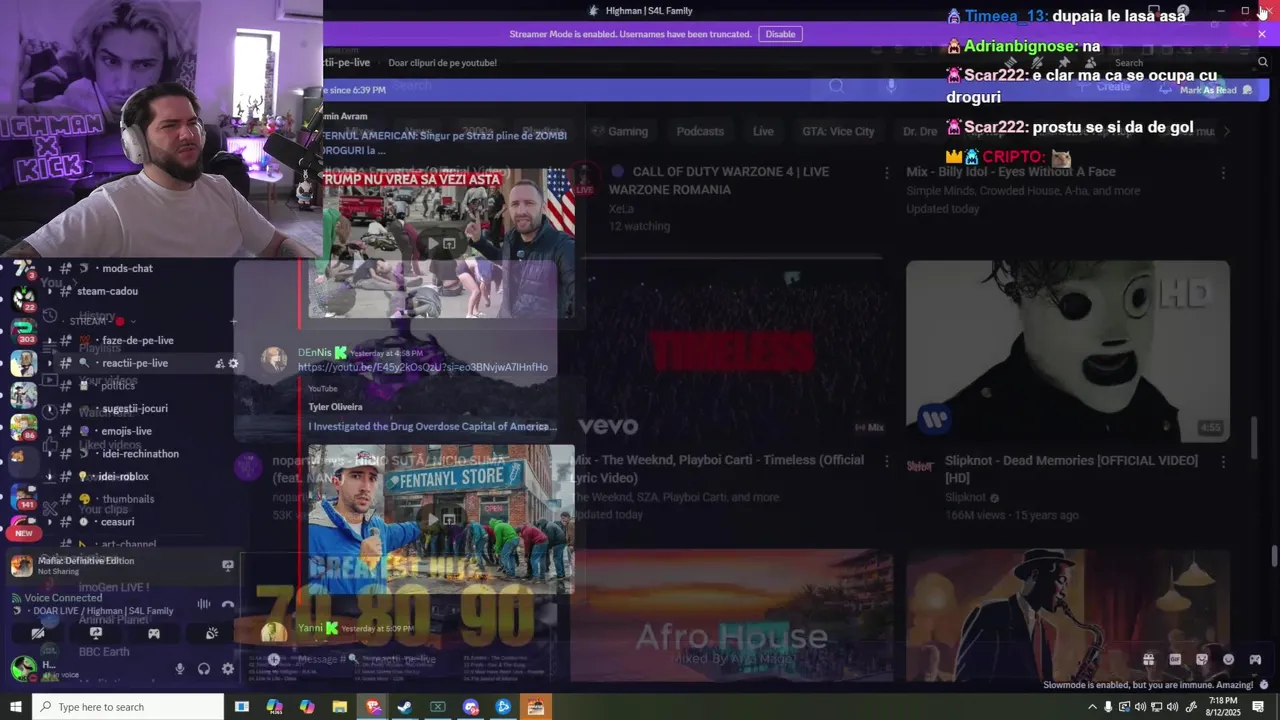Click the Windows Start button
This screenshot has width=1280, height=720.
(16, 707)
